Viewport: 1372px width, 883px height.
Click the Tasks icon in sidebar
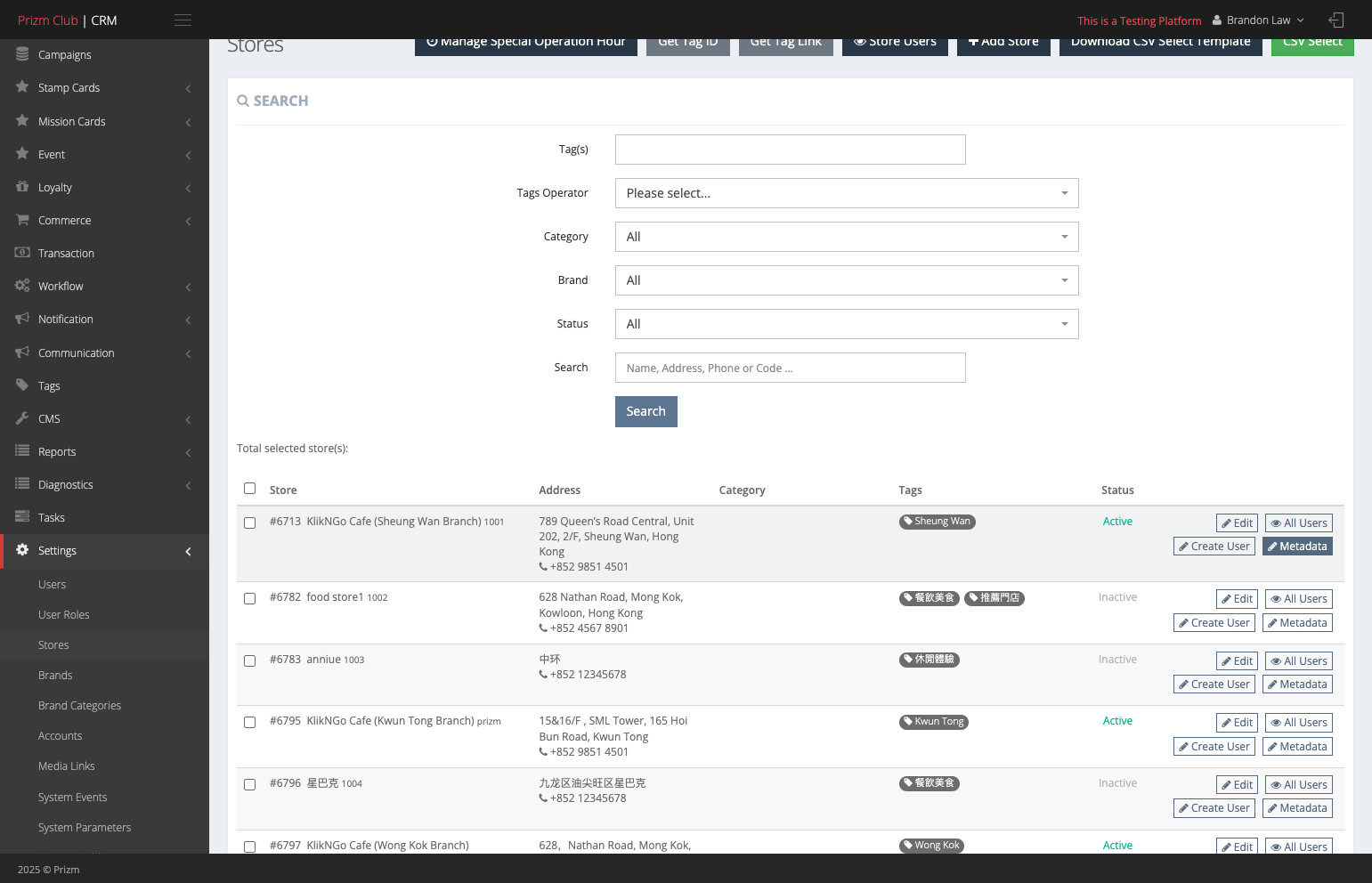pos(22,517)
